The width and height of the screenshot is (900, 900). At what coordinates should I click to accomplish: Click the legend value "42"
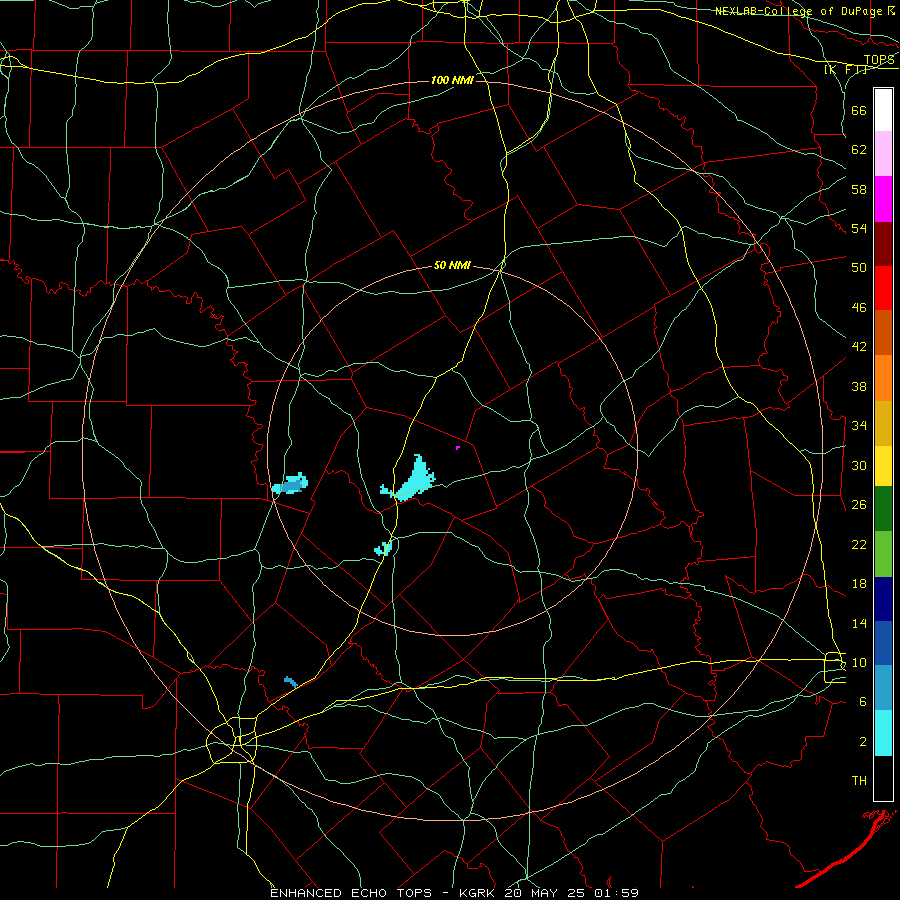(859, 347)
